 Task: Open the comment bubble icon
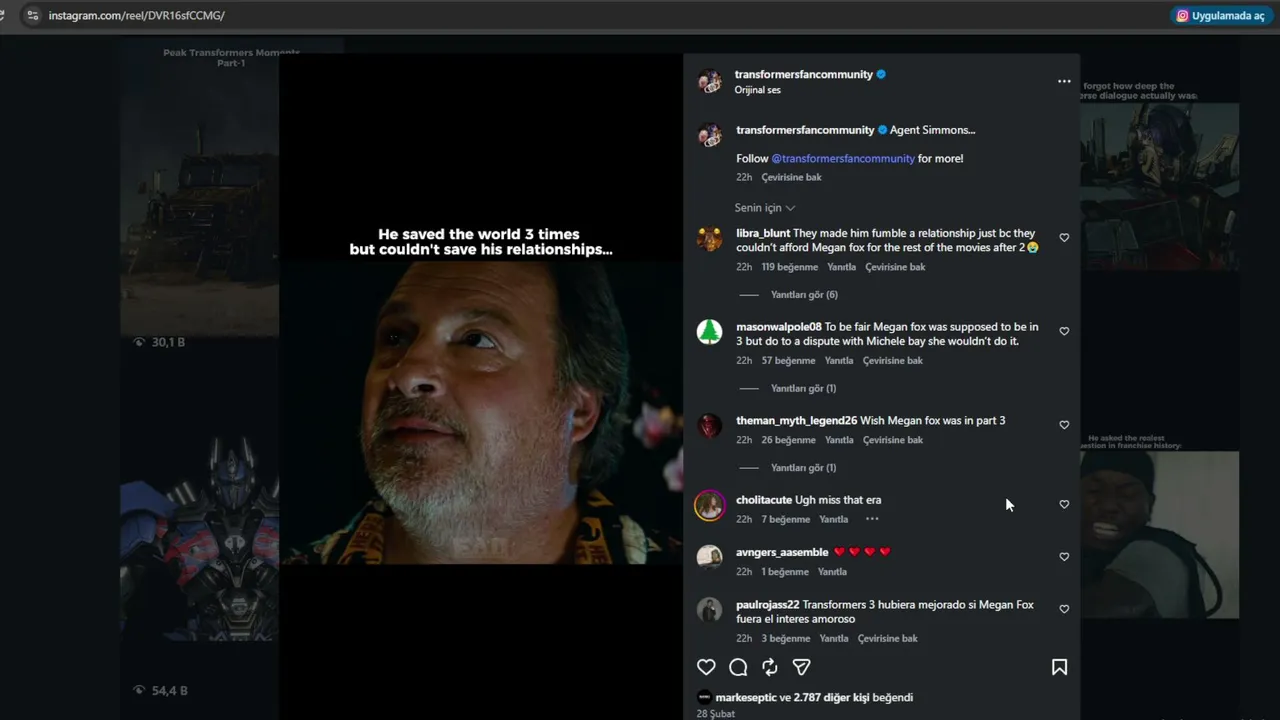point(738,667)
